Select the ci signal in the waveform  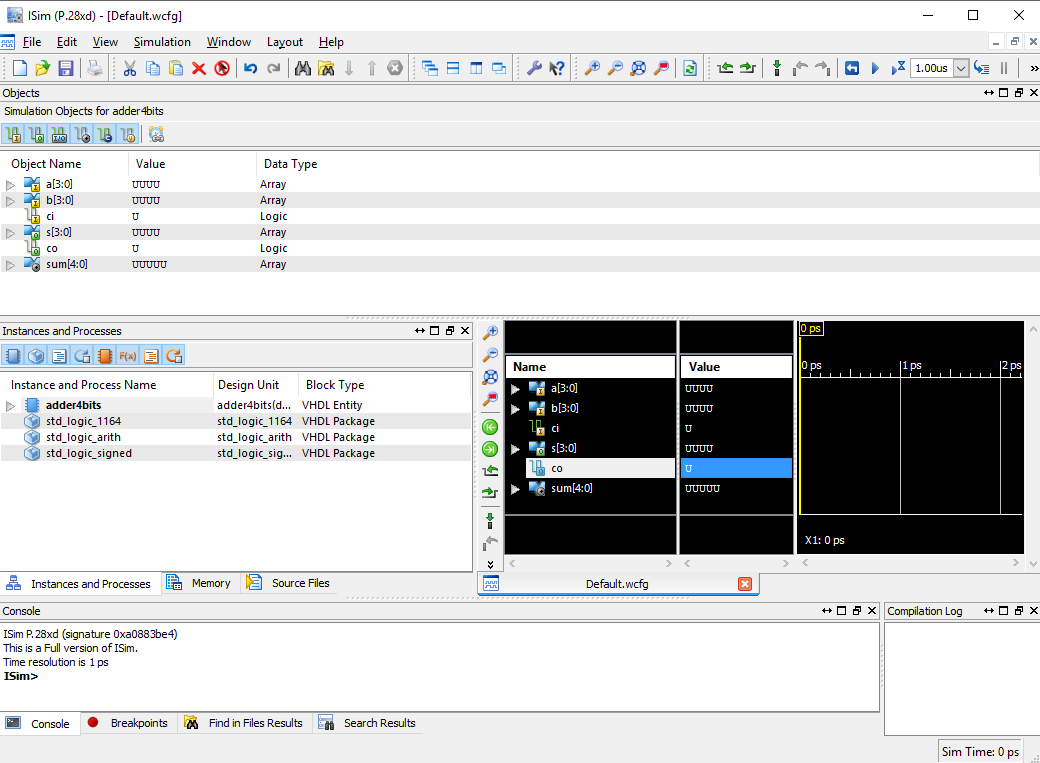(555, 429)
